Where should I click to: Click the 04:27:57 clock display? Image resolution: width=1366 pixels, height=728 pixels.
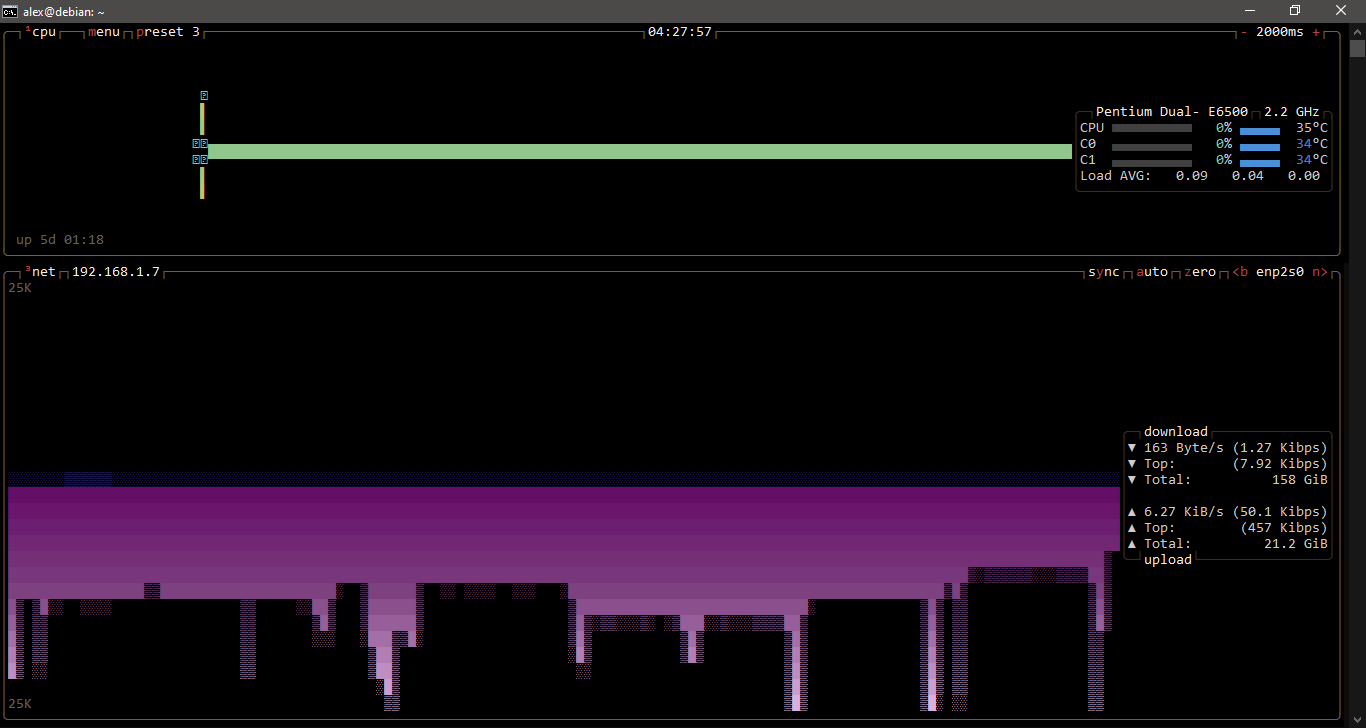[x=681, y=31]
